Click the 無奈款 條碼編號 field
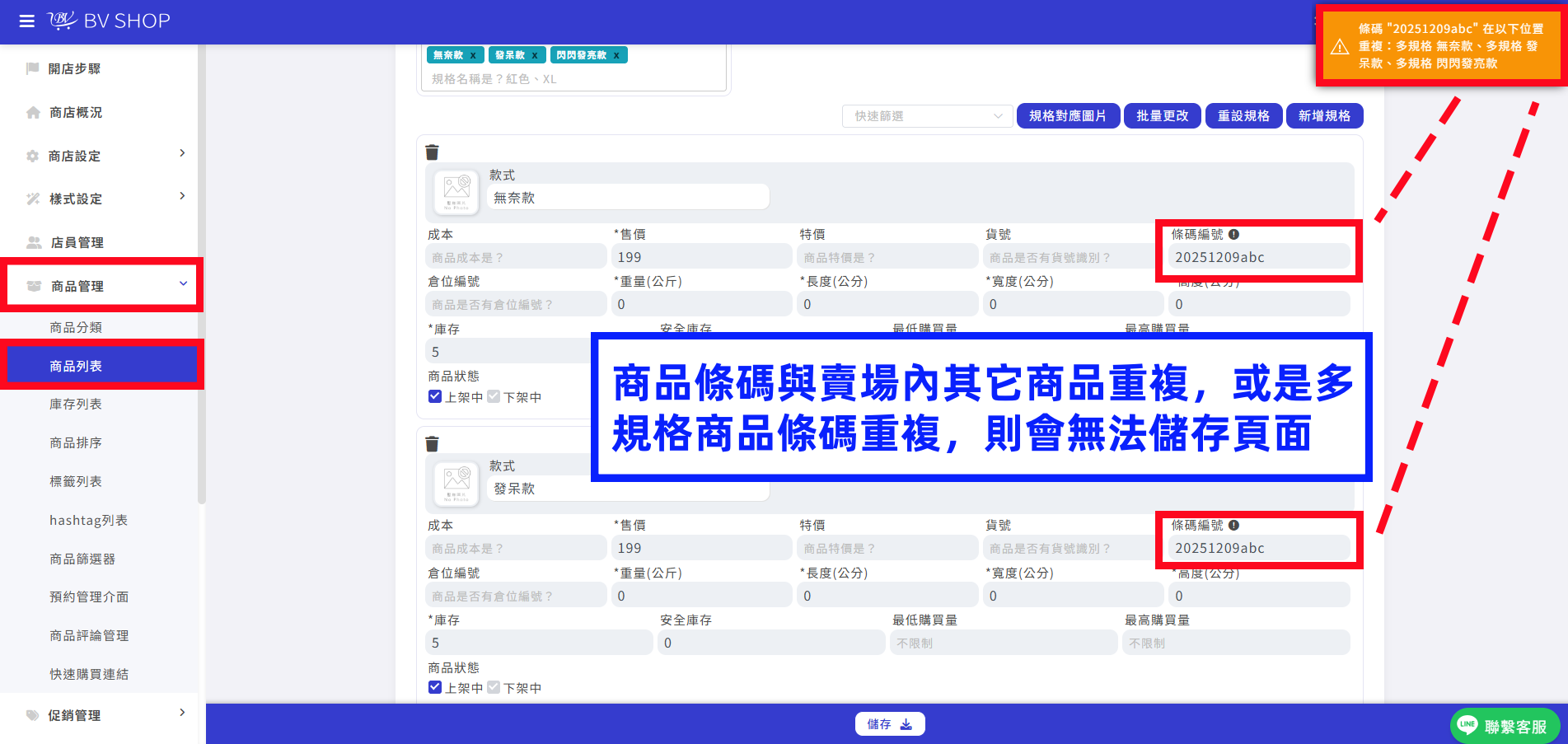Image resolution: width=1568 pixels, height=744 pixels. point(1258,257)
